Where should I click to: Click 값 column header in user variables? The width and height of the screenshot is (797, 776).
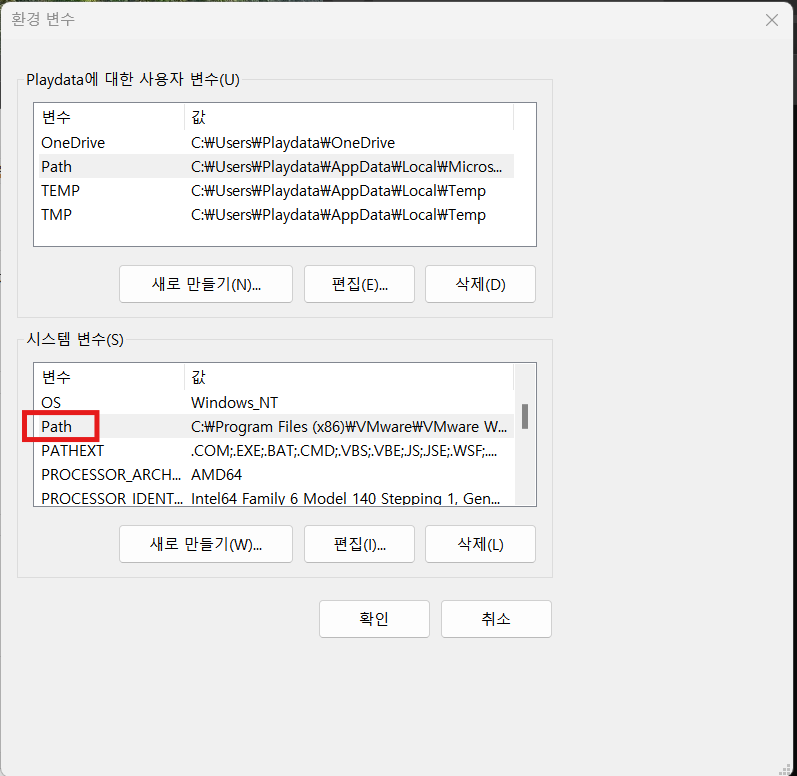pos(349,117)
